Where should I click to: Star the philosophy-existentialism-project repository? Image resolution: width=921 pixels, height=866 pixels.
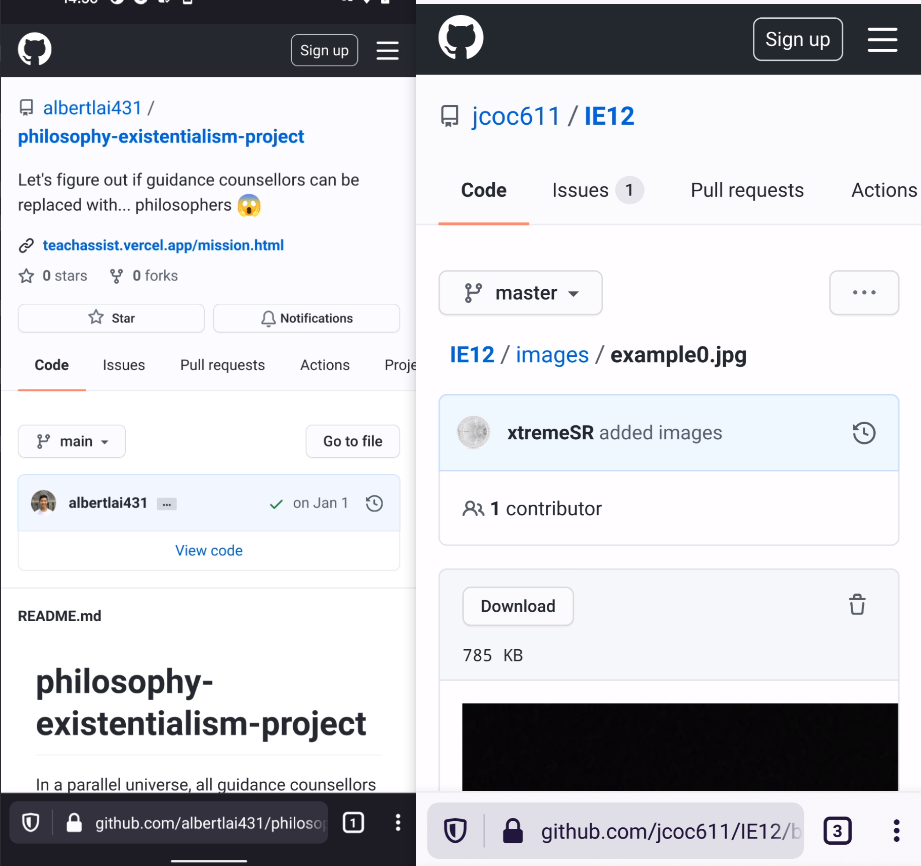coord(112,318)
